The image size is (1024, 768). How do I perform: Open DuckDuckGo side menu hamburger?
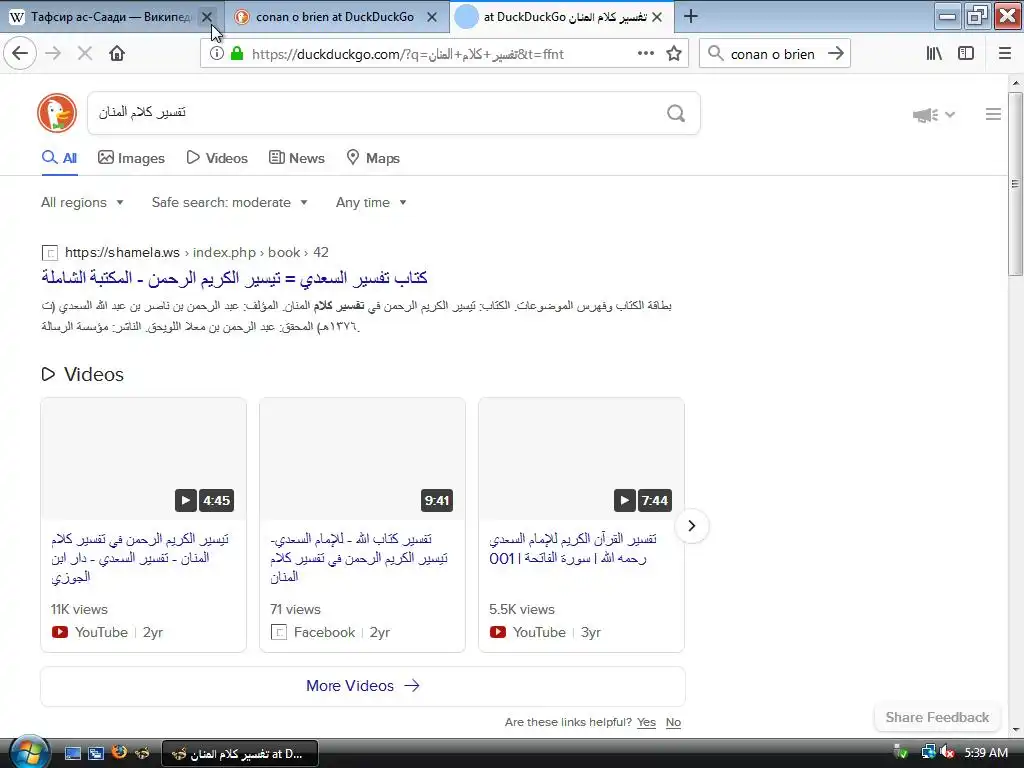click(993, 114)
